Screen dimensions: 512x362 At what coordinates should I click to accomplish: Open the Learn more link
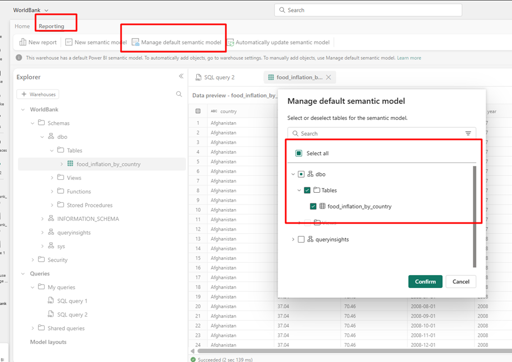[x=409, y=58]
